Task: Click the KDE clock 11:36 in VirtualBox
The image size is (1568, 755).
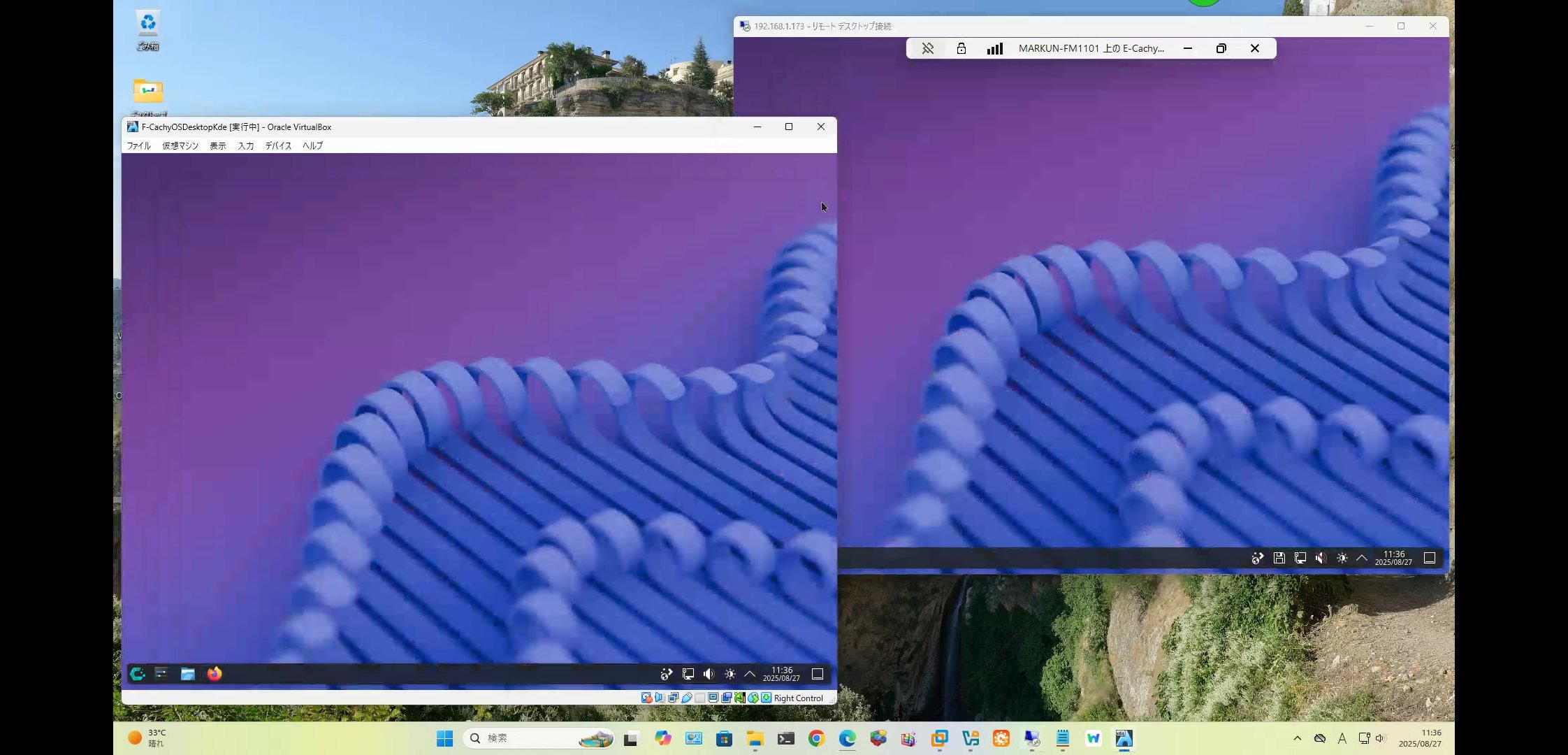Action: [781, 674]
